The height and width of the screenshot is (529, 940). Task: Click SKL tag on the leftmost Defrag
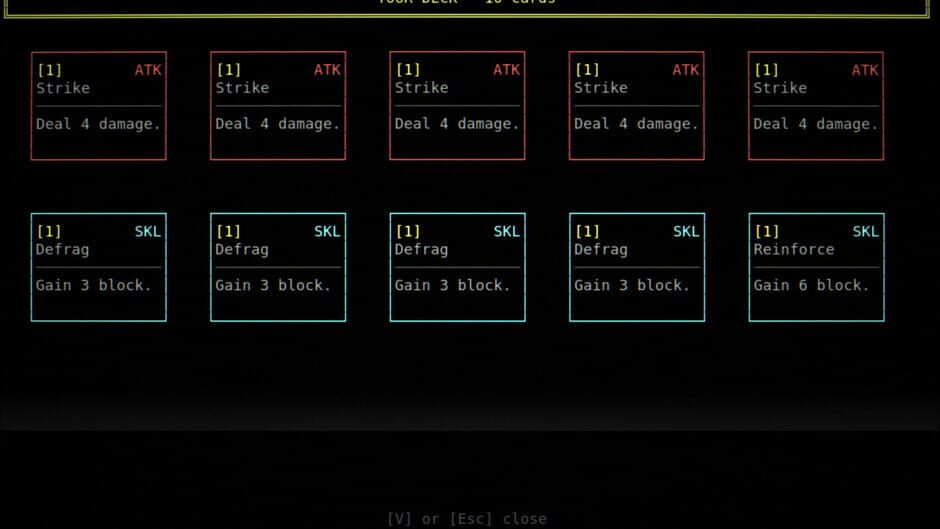point(147,232)
